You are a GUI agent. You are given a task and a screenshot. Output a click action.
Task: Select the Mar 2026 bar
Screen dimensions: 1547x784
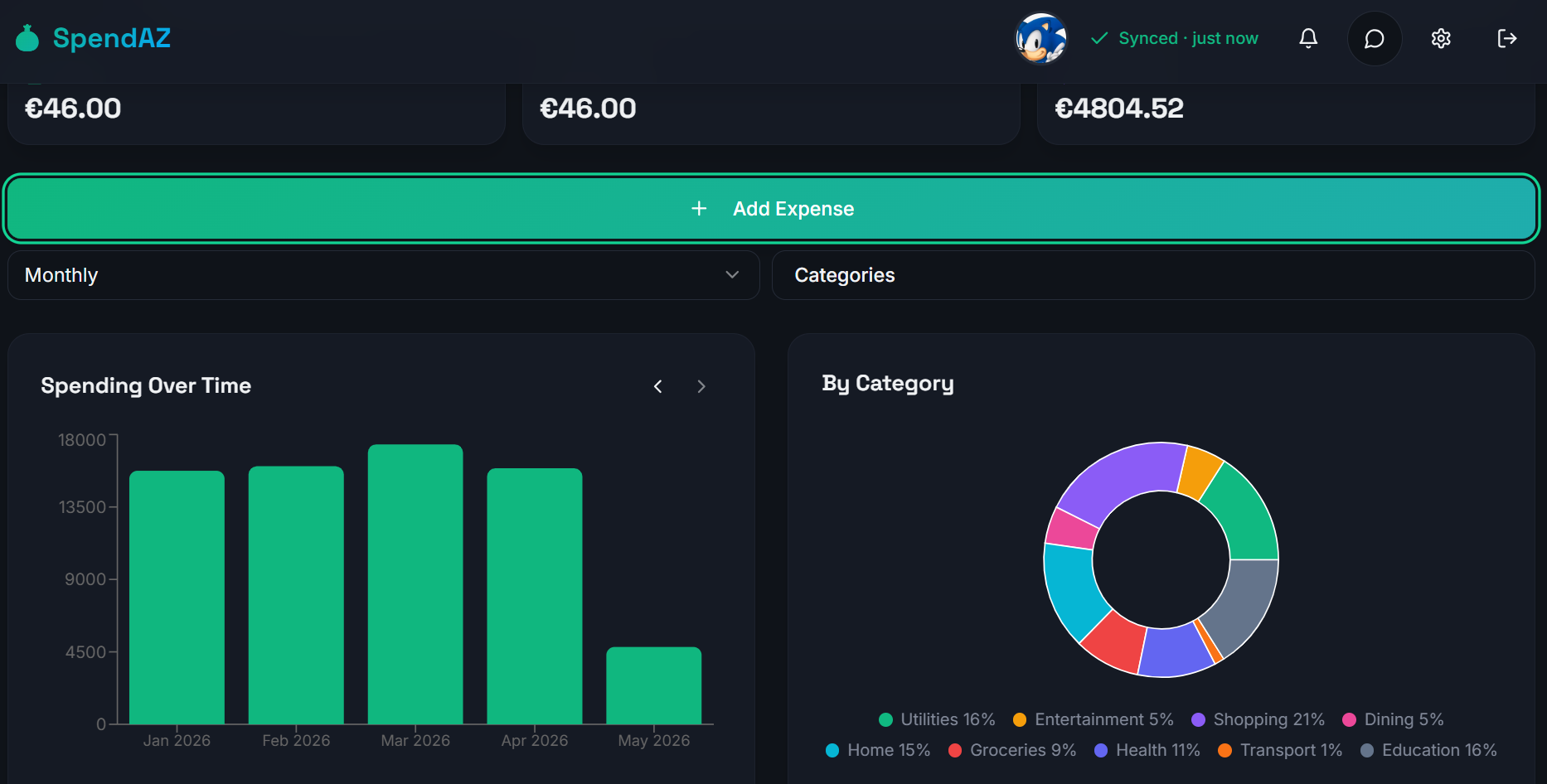pyautogui.click(x=415, y=584)
